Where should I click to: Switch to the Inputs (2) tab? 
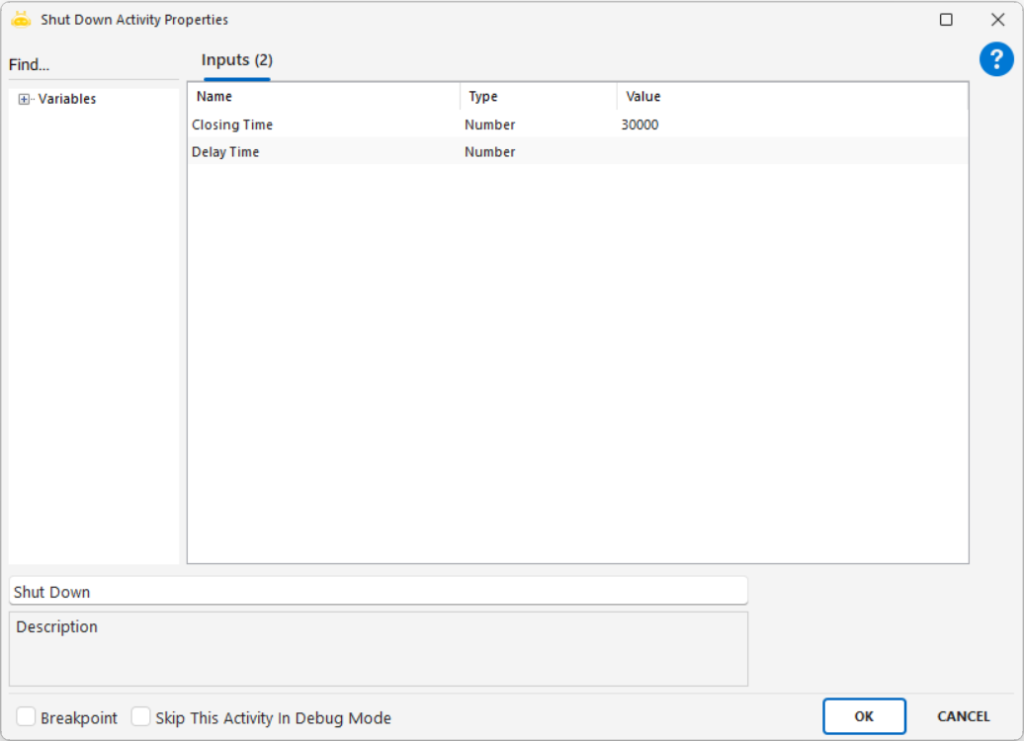click(237, 61)
